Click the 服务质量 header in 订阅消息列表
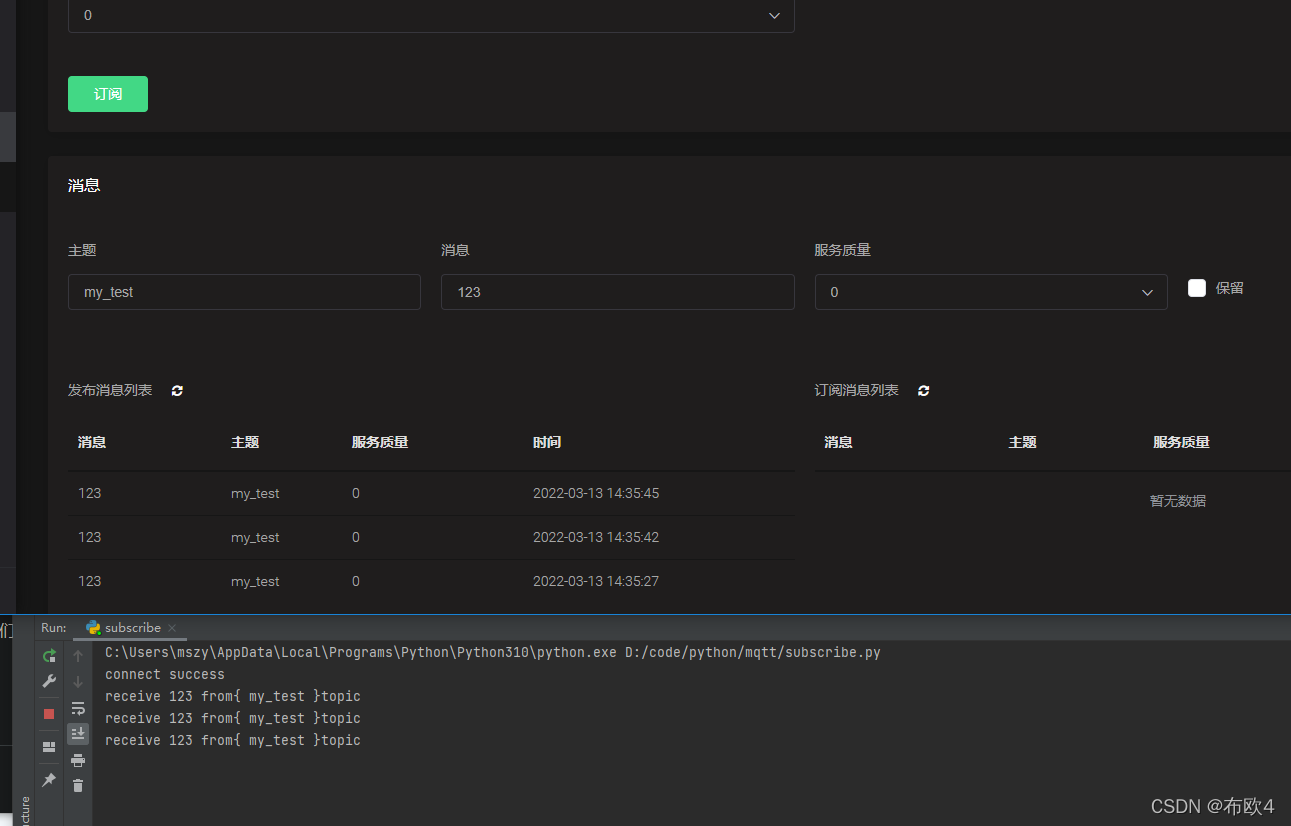The width and height of the screenshot is (1291, 826). click(1181, 442)
